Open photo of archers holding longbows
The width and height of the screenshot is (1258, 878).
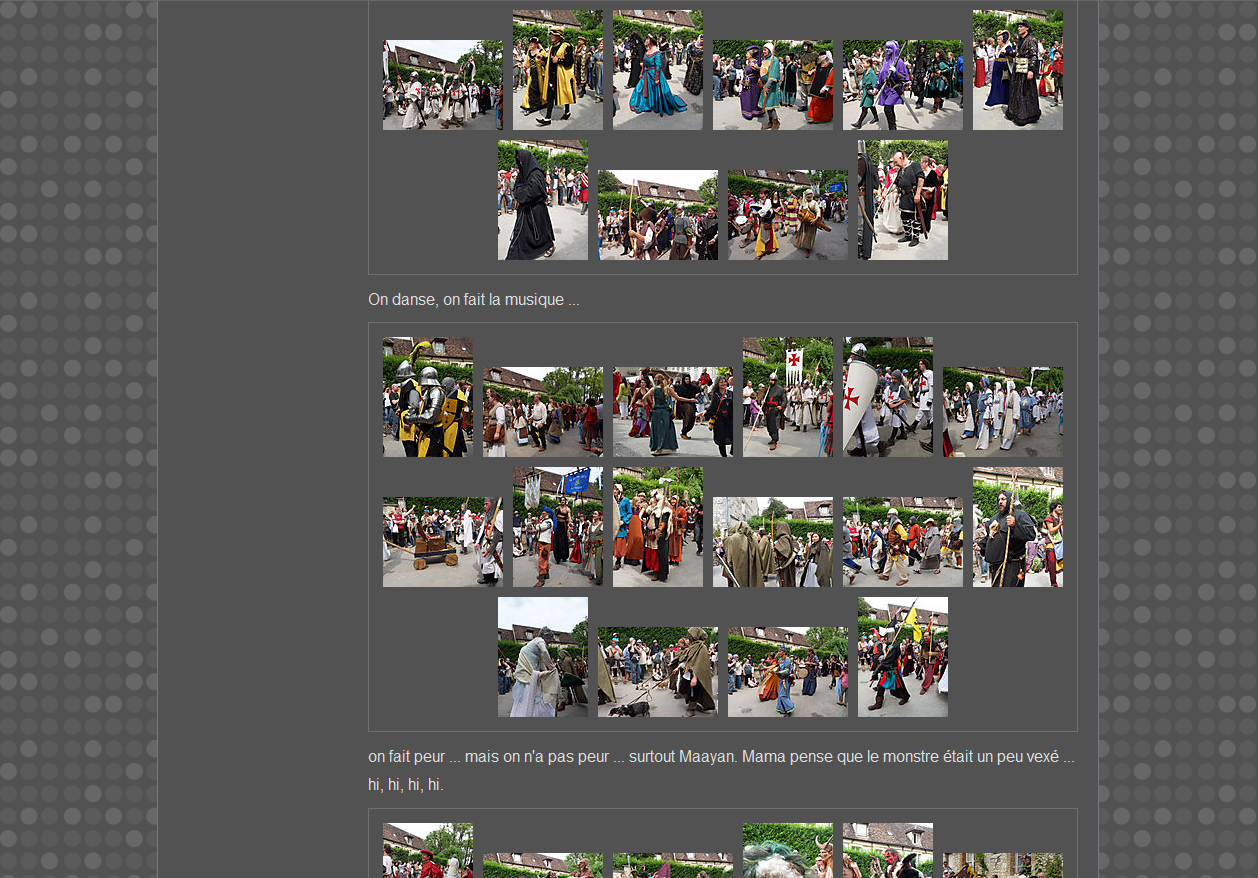(657, 215)
